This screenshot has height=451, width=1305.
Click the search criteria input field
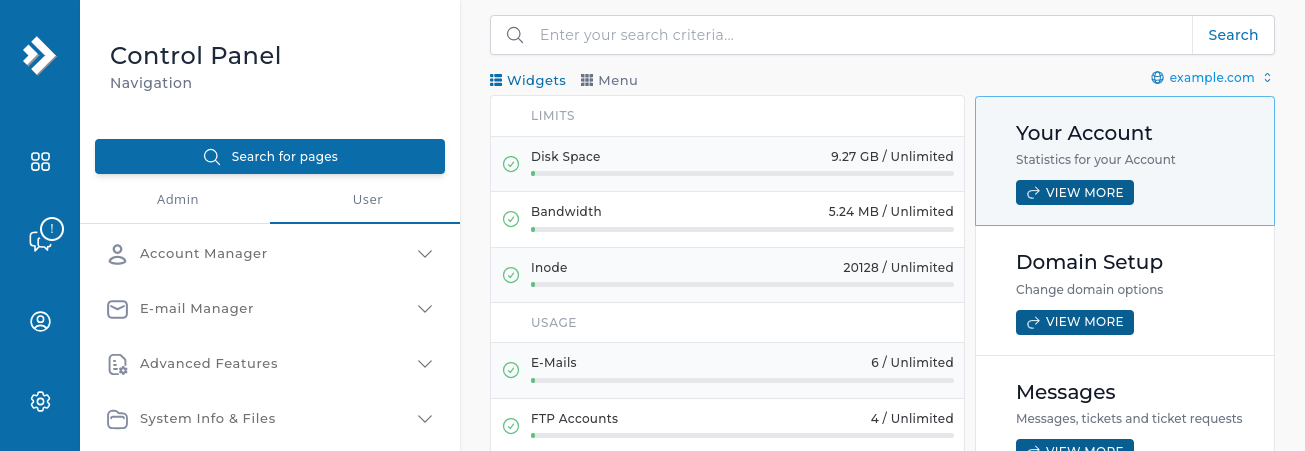860,35
